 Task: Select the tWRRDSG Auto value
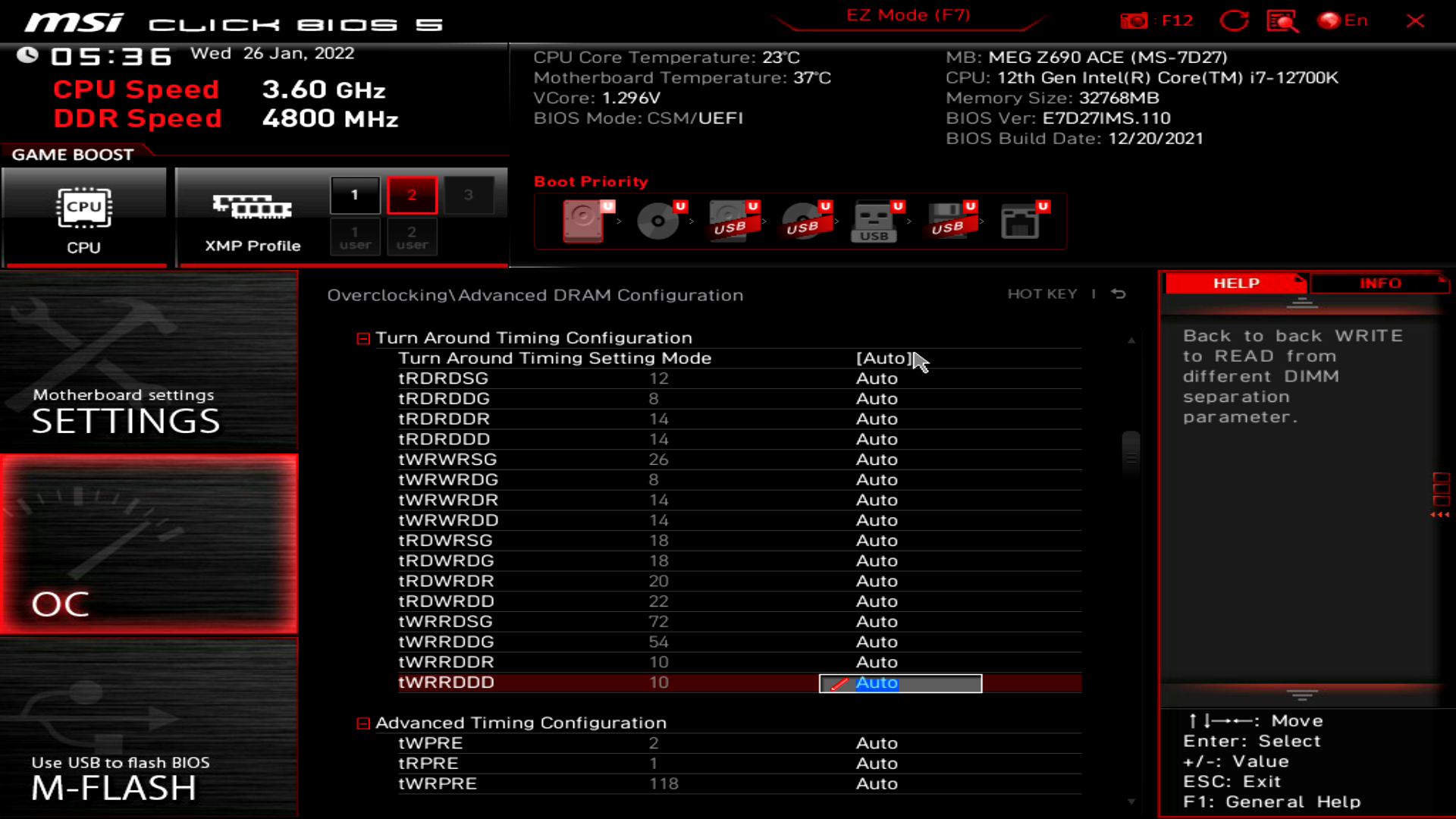tap(877, 622)
